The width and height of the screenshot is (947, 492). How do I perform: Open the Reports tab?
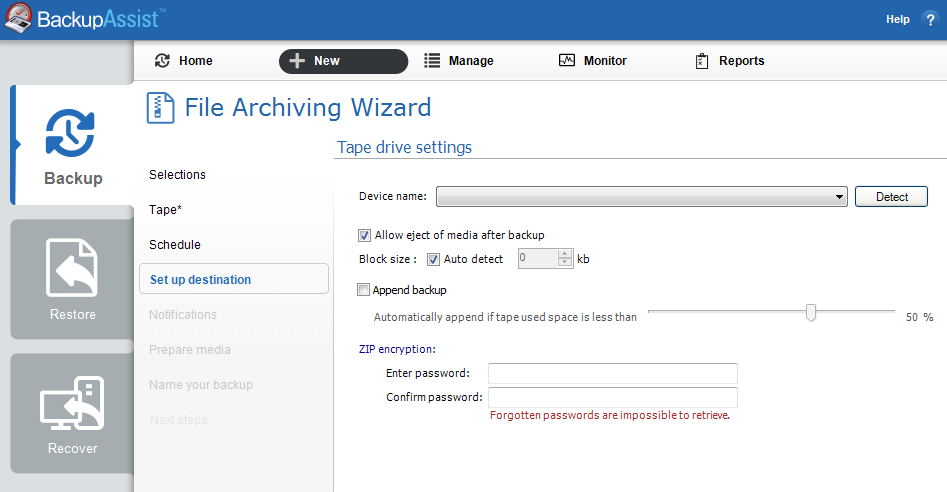pos(729,61)
